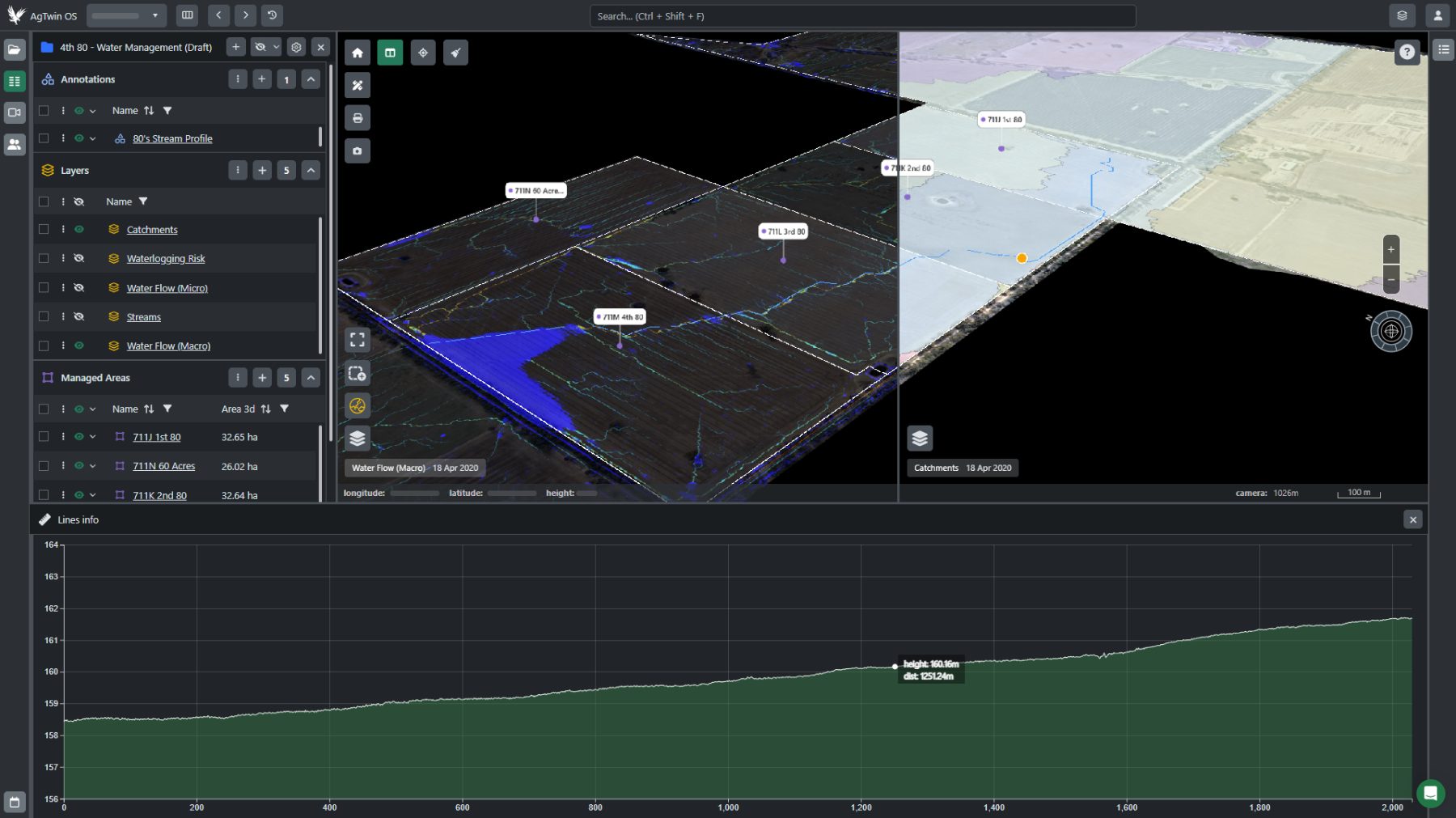Select the fly-to rocket map tool
This screenshot has width=1456, height=818.
point(455,53)
